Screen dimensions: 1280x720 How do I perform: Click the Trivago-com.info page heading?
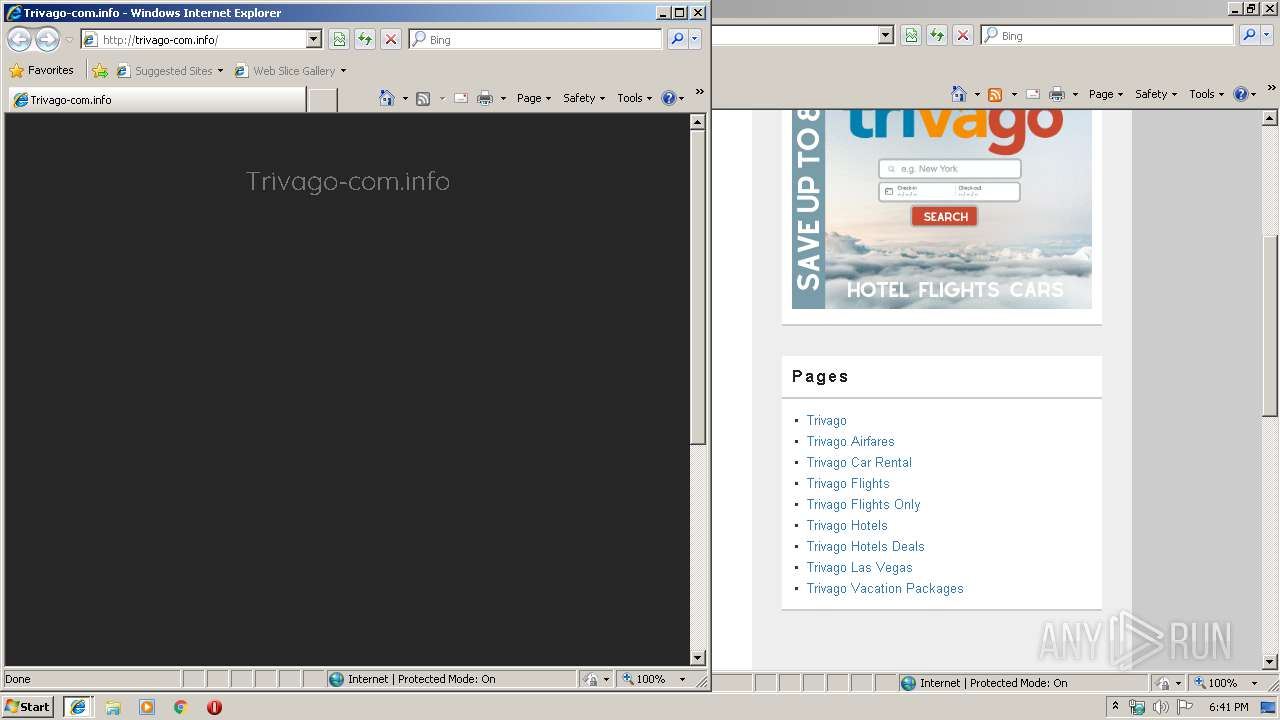click(348, 181)
